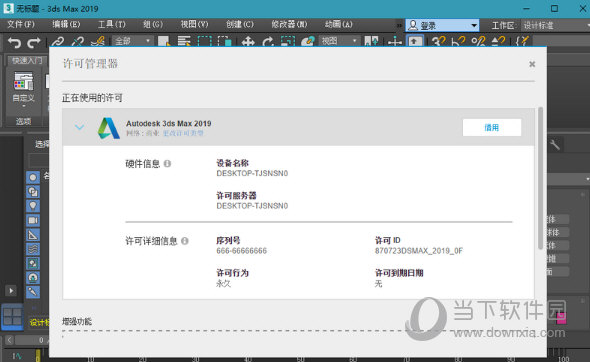Activate the Bind to Space Warp tool
Image resolution: width=590 pixels, height=362 pixels.
(97, 41)
